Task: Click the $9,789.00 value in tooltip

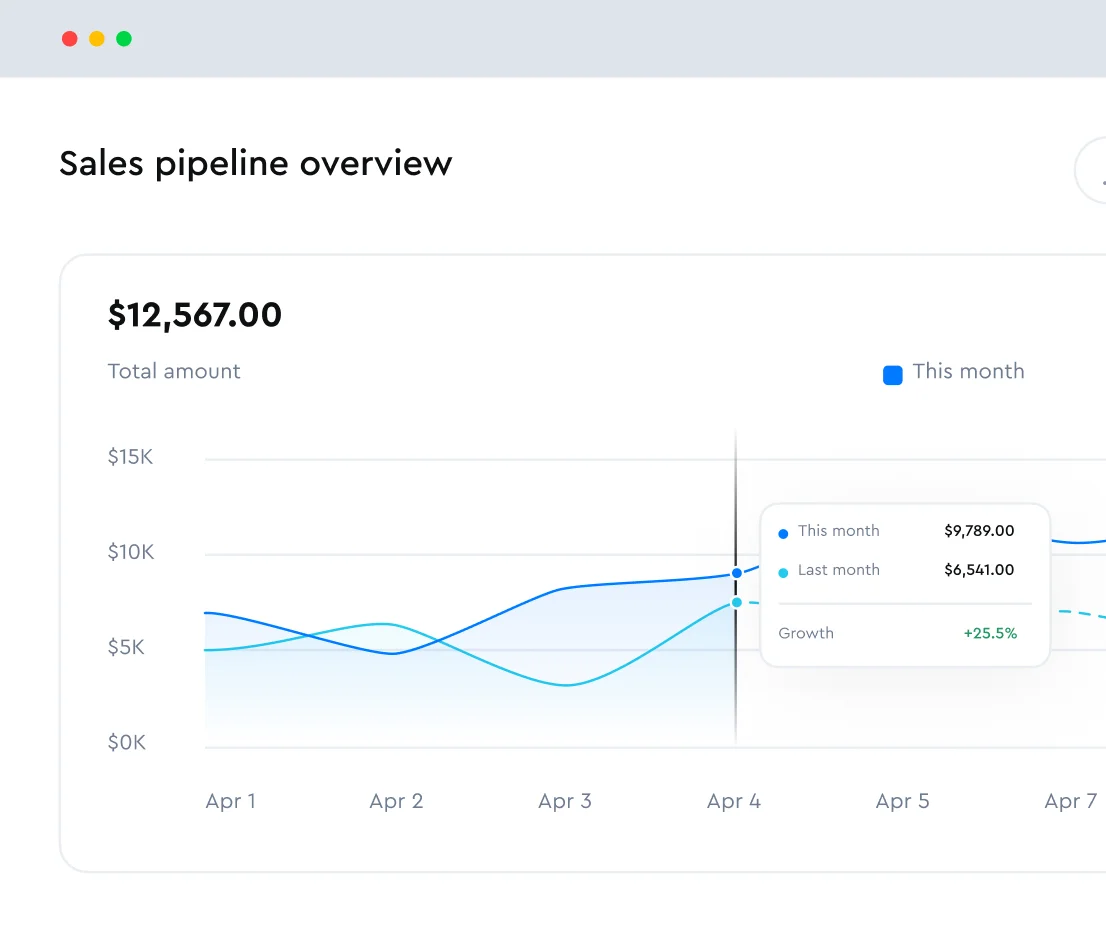Action: [x=979, y=531]
